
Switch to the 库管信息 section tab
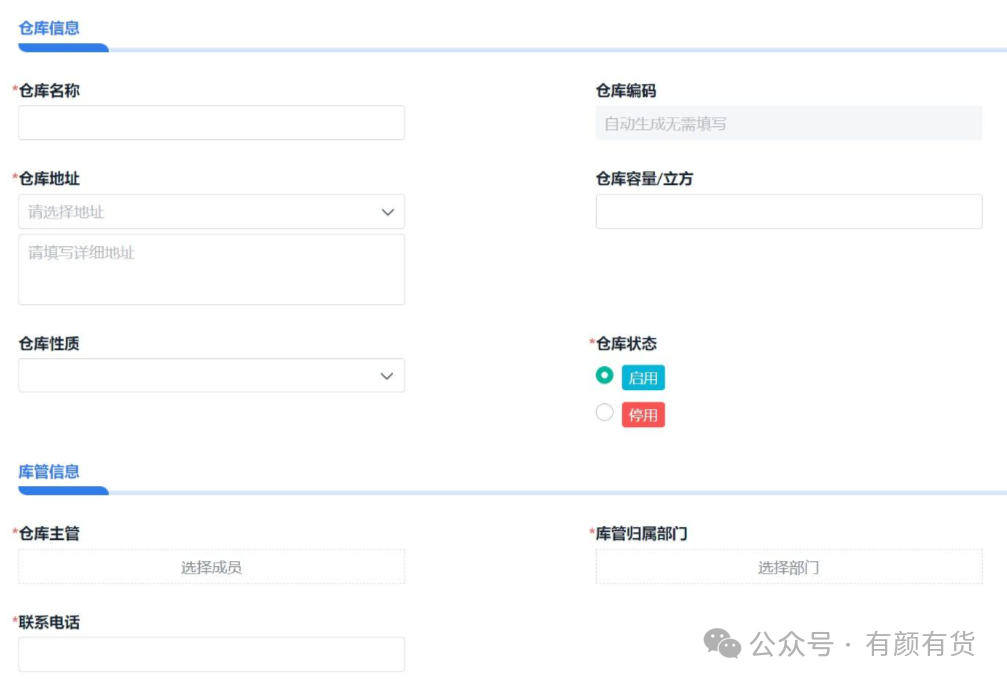click(x=49, y=472)
